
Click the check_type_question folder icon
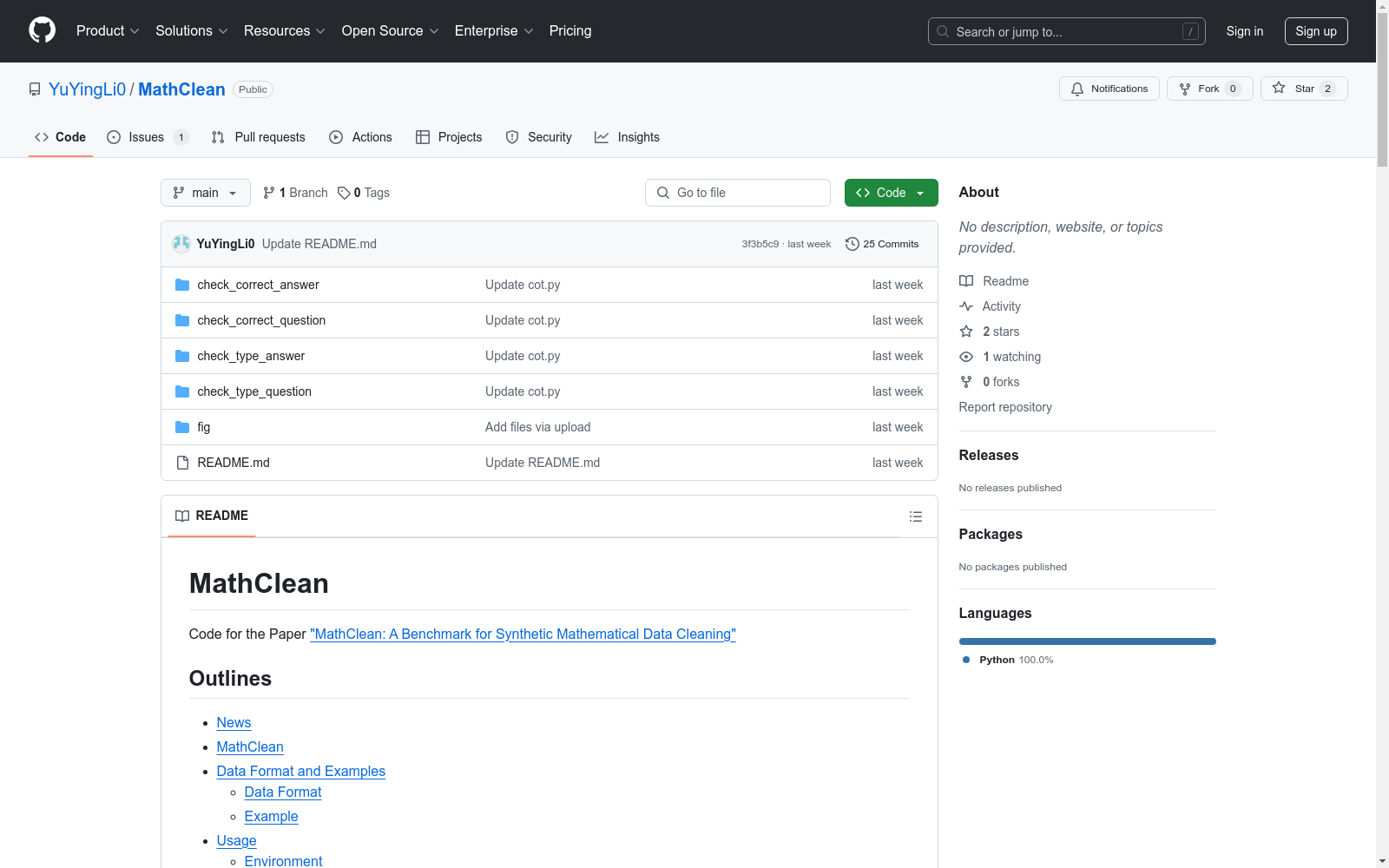182,391
